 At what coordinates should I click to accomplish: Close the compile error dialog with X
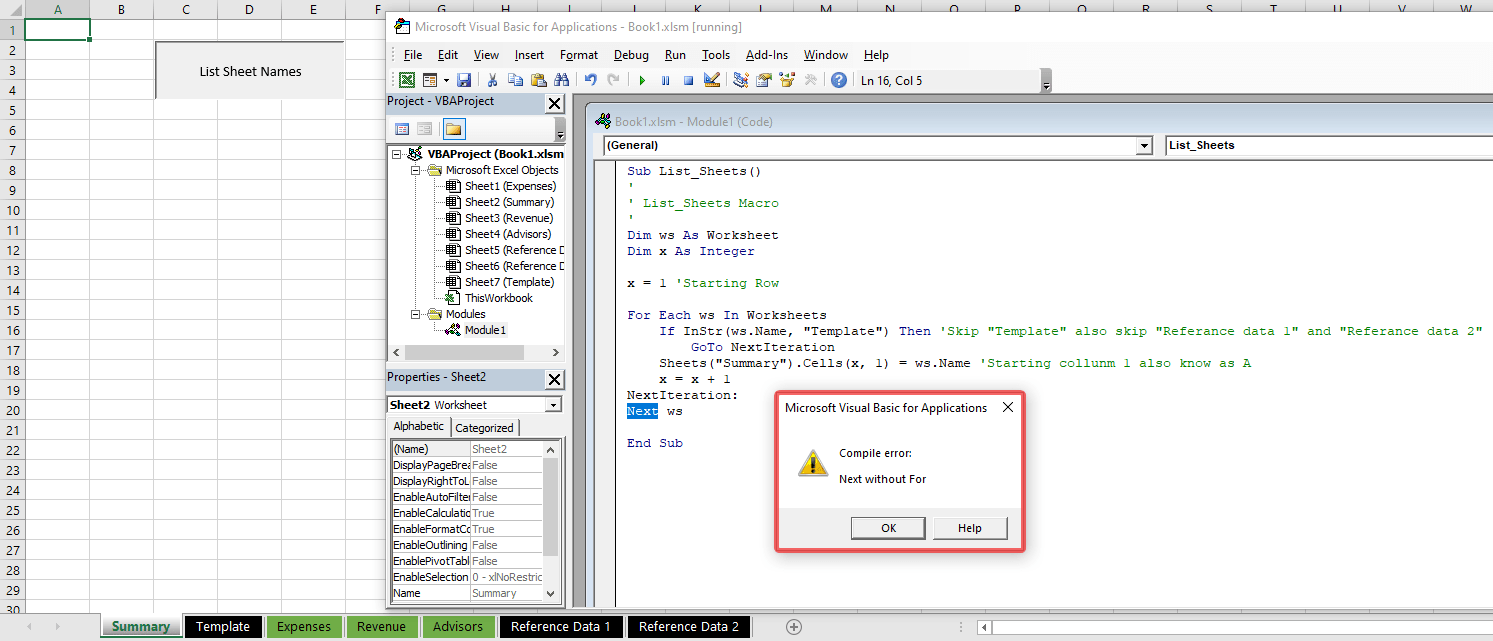click(x=1007, y=407)
